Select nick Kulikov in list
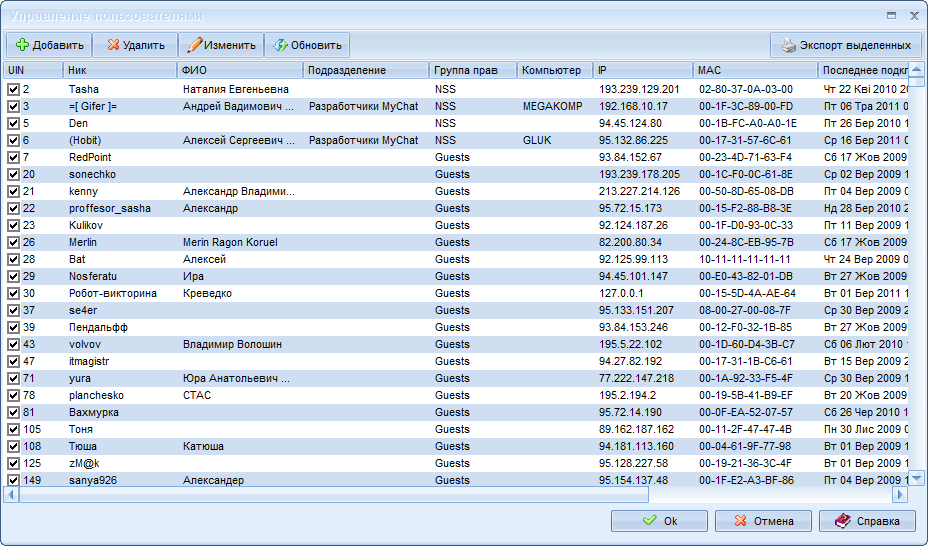 click(x=86, y=225)
